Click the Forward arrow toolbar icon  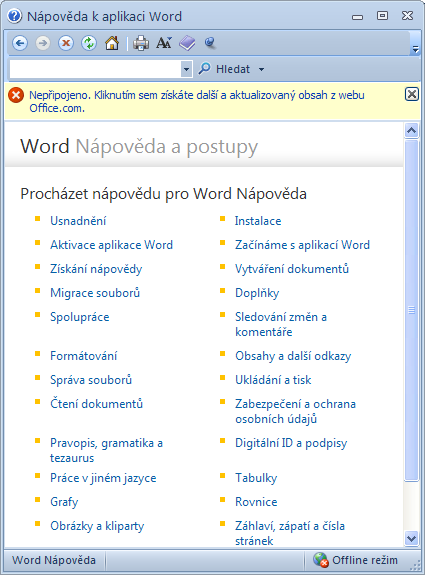point(43,43)
